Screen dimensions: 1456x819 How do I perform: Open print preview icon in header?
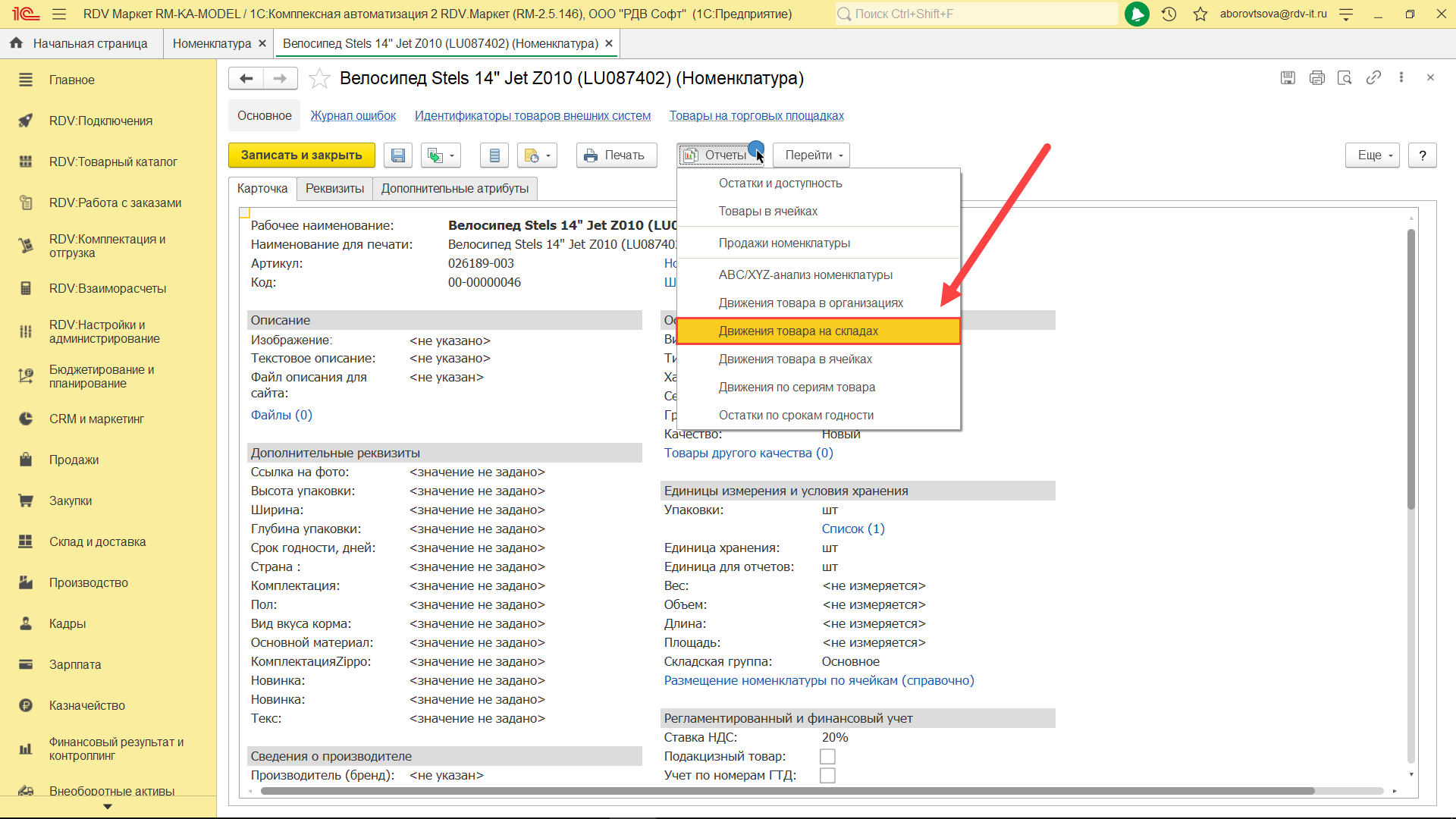[x=1345, y=77]
